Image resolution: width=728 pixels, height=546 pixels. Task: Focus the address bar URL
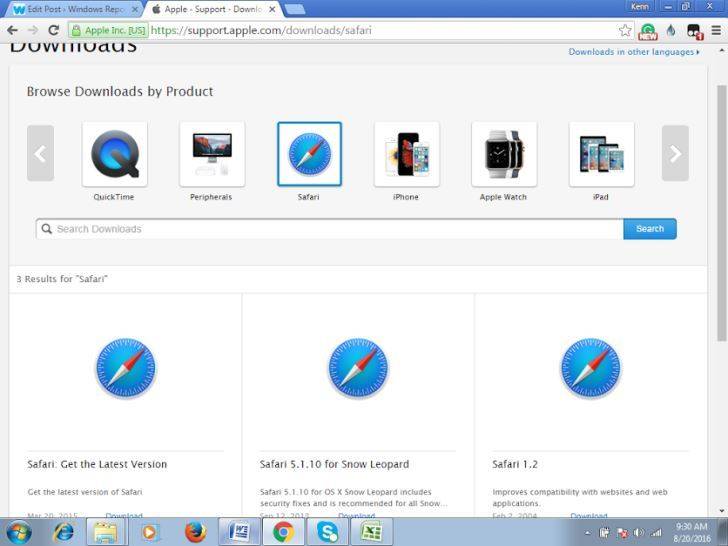[x=261, y=30]
